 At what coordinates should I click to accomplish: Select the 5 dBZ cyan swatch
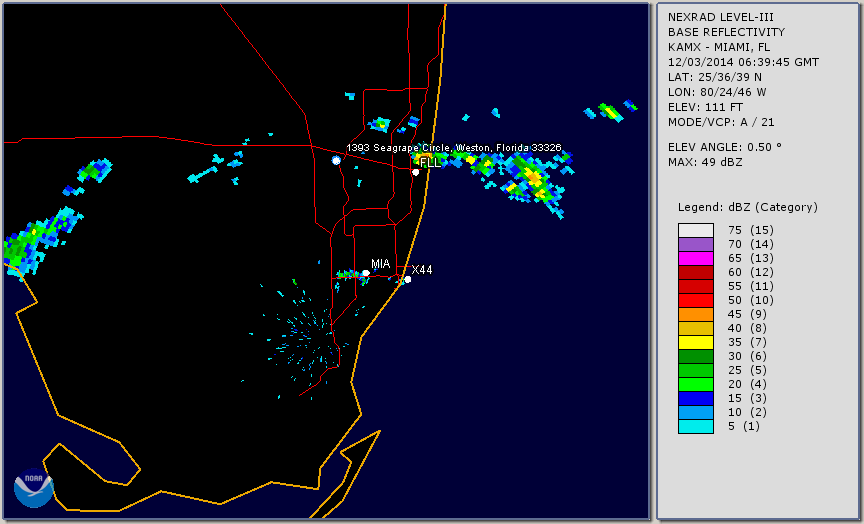tap(696, 426)
